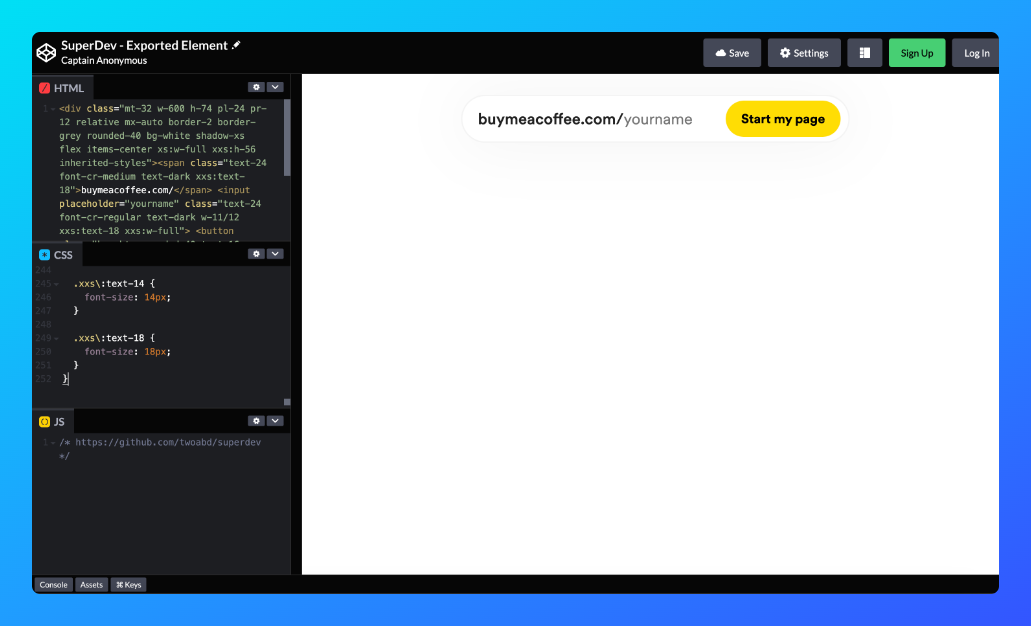The width and height of the screenshot is (1031, 626).
Task: Click the .xxs\:text-14 selector line
Action: pos(114,283)
